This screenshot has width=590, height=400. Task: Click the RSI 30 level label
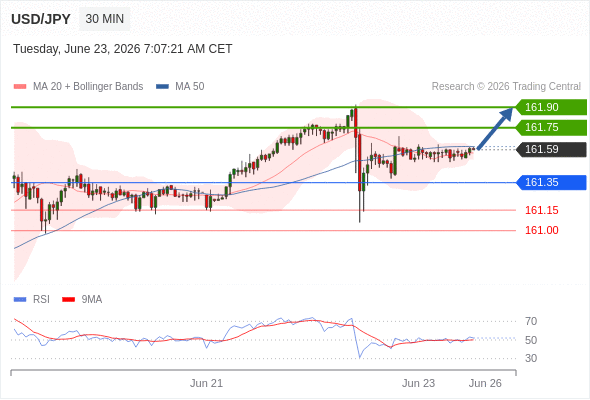point(531,358)
